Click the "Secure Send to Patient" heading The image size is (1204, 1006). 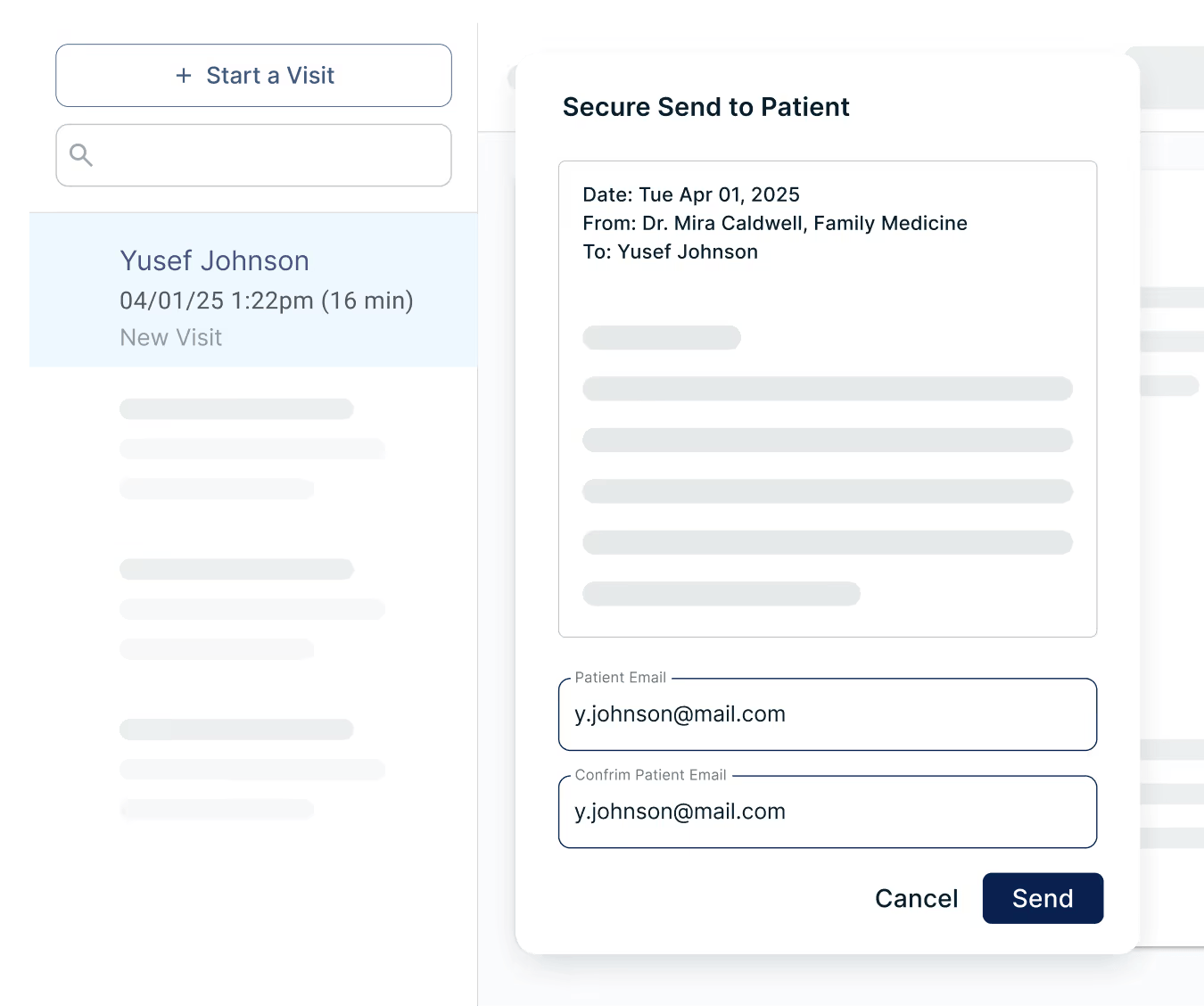pos(705,107)
